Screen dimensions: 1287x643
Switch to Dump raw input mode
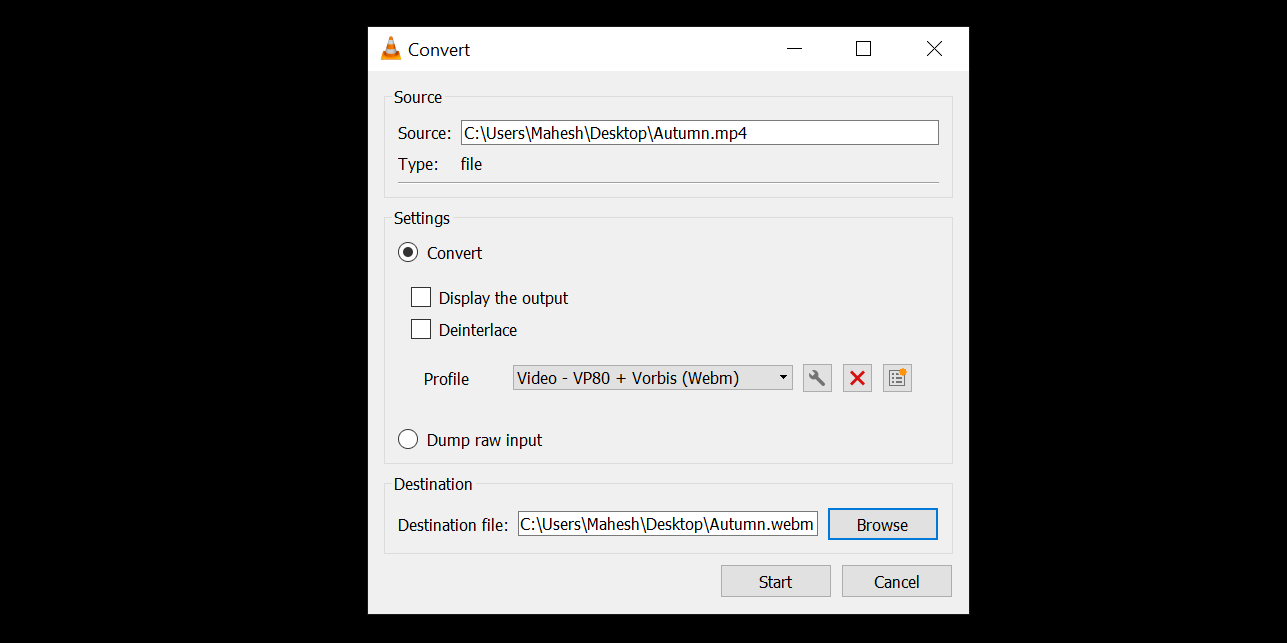click(408, 439)
